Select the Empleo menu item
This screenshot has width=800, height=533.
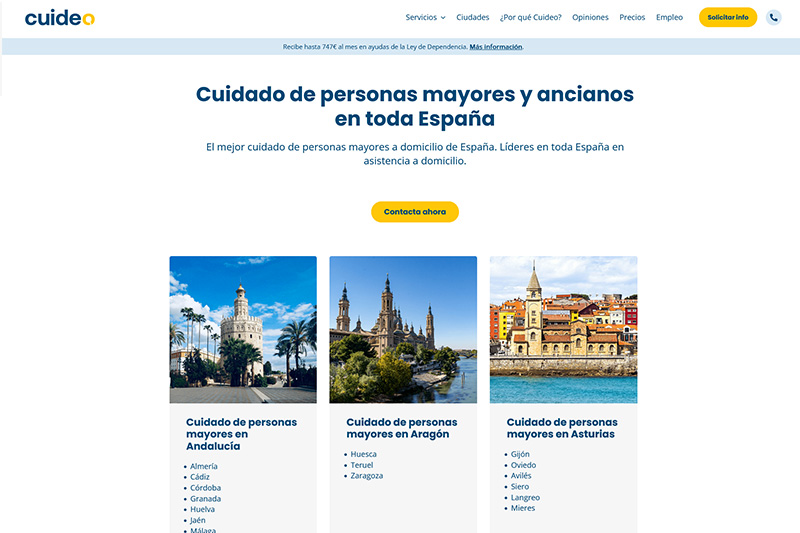669,17
